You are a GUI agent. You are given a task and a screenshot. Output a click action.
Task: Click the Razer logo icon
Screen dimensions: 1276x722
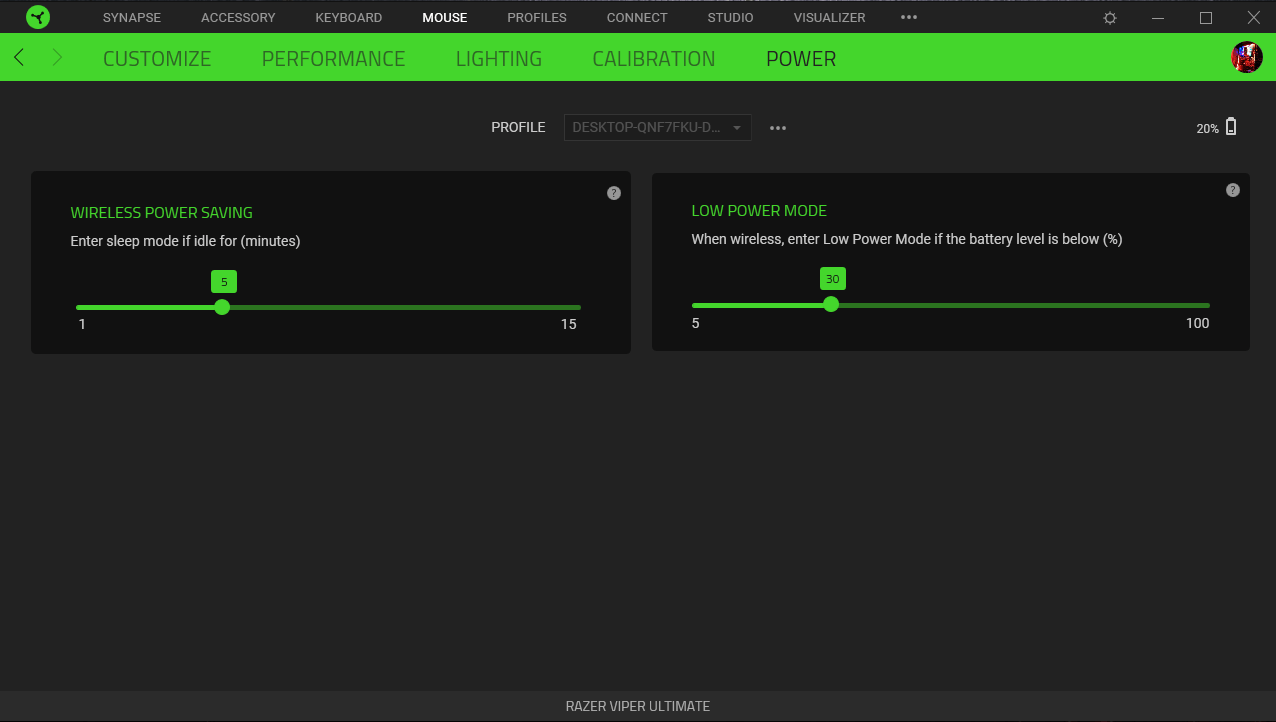coord(38,18)
